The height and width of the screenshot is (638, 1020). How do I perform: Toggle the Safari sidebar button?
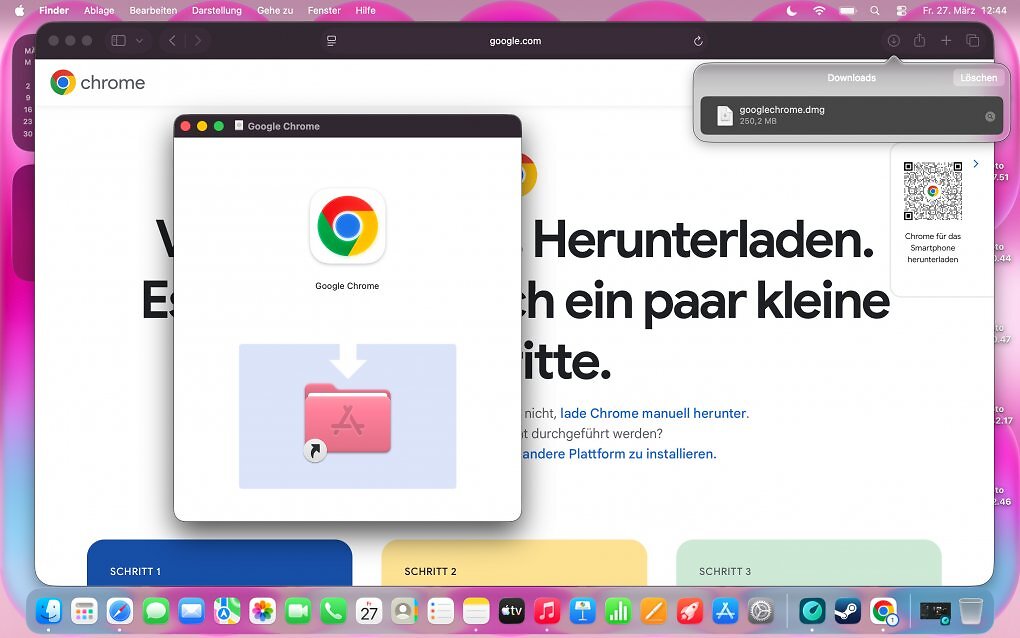[x=118, y=40]
